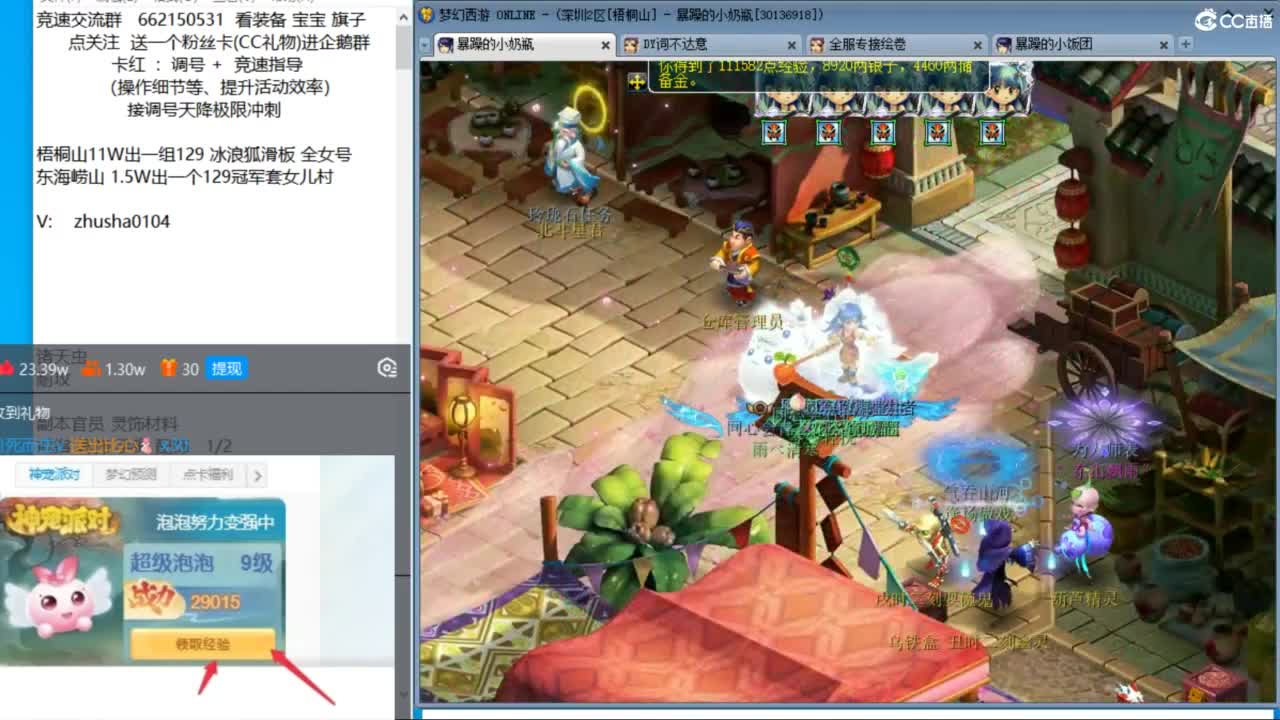The height and width of the screenshot is (720, 1280).
Task: Click the pink winged pet image
Action: coord(57,600)
